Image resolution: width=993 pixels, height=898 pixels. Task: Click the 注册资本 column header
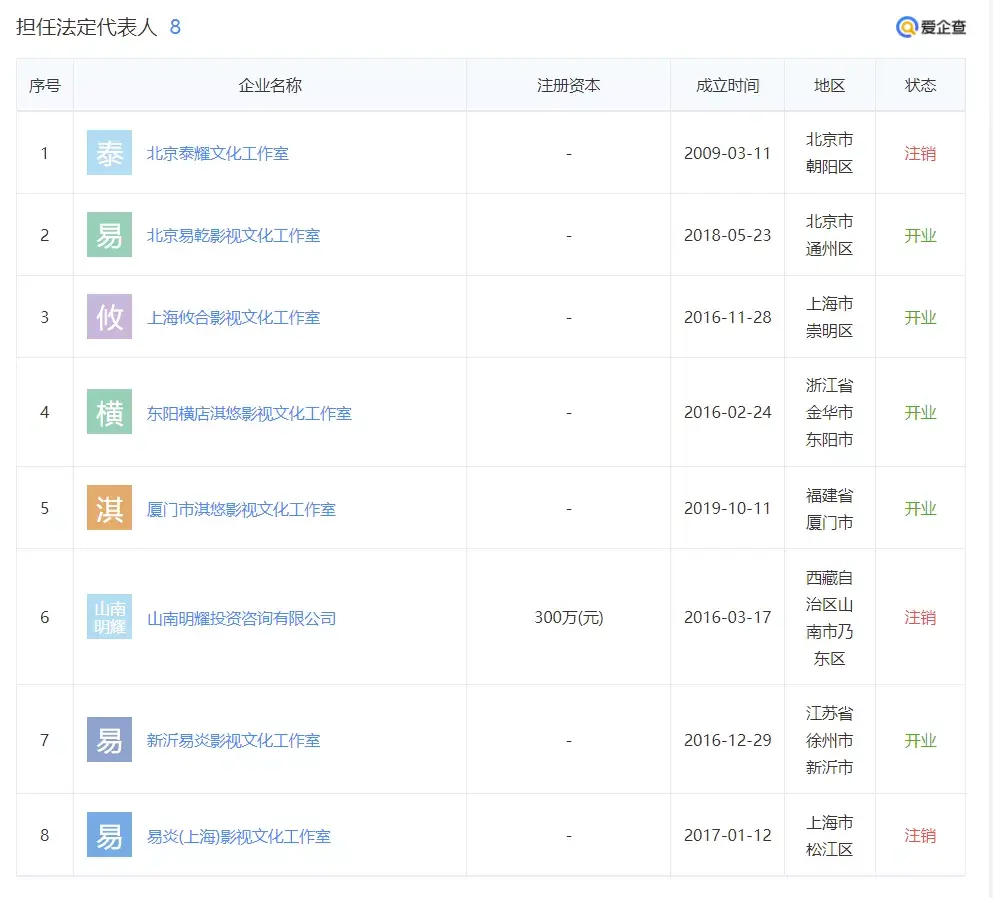click(x=568, y=85)
